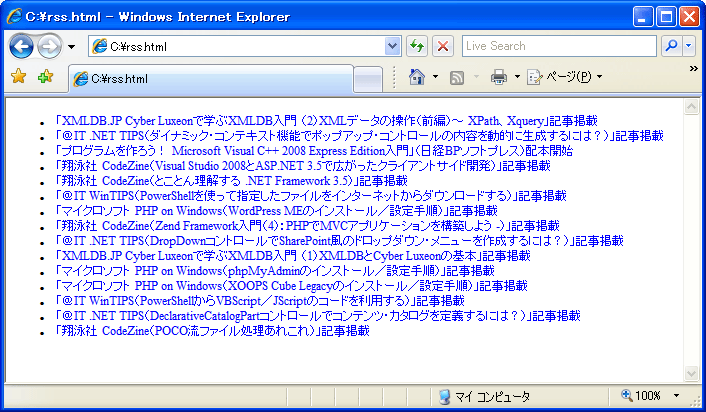Open the POCO流ファイル処理あれこれ link
Image resolution: width=706 pixels, height=412 pixels.
(x=212, y=331)
